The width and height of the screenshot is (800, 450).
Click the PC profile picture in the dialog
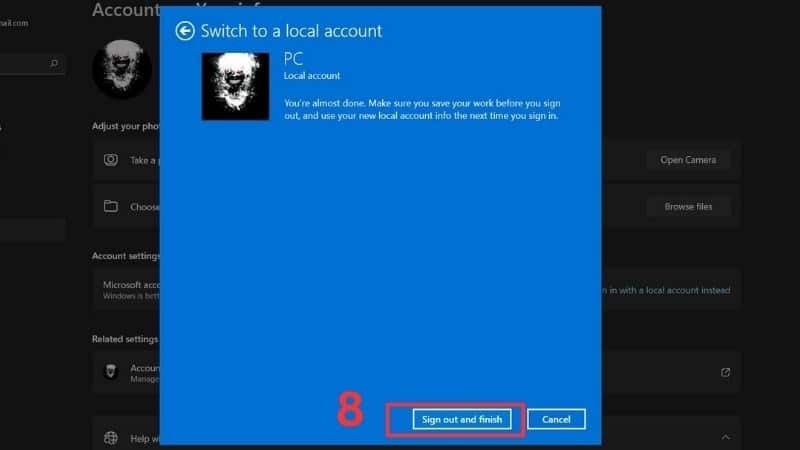tap(235, 86)
